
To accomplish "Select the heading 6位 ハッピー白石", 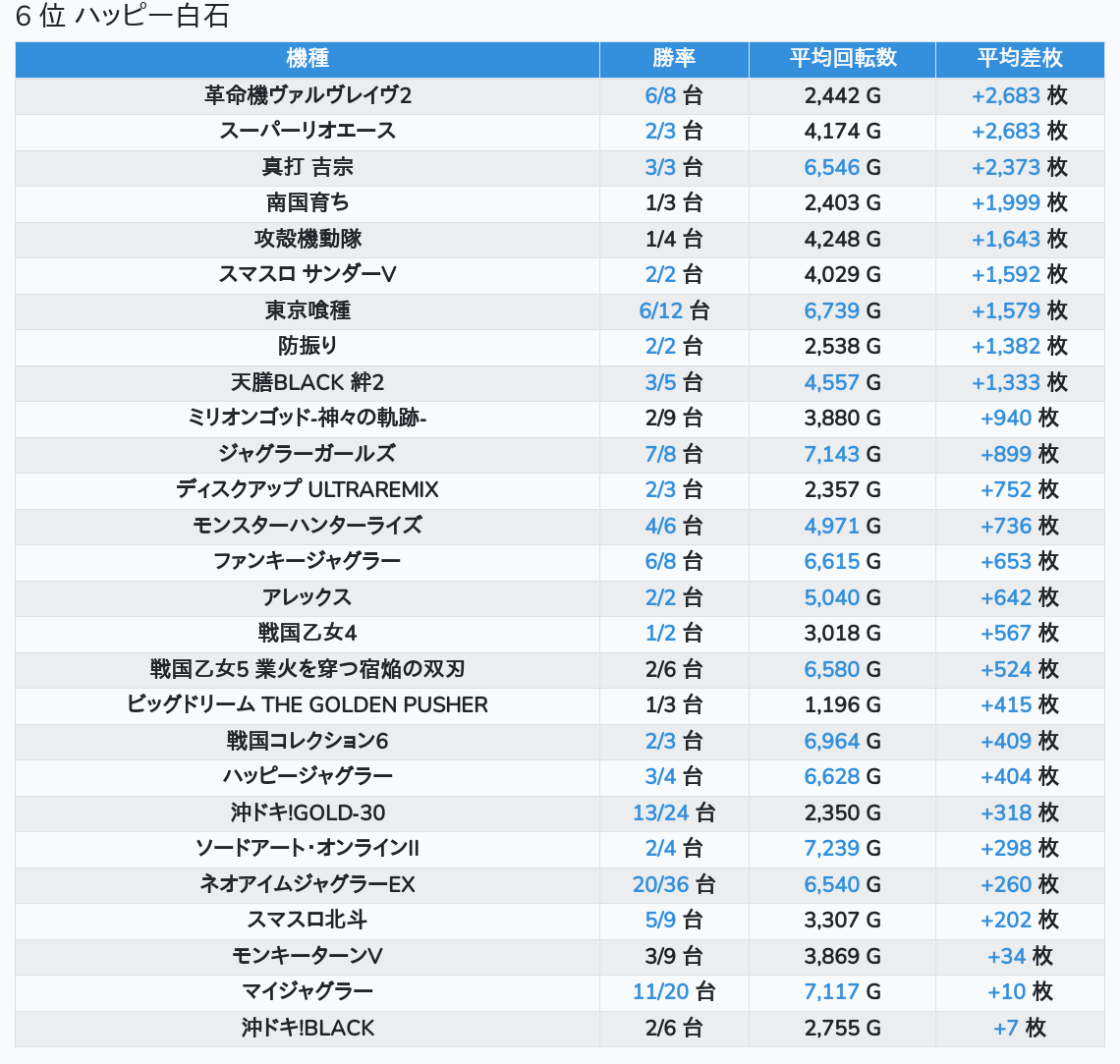I will (122, 16).
